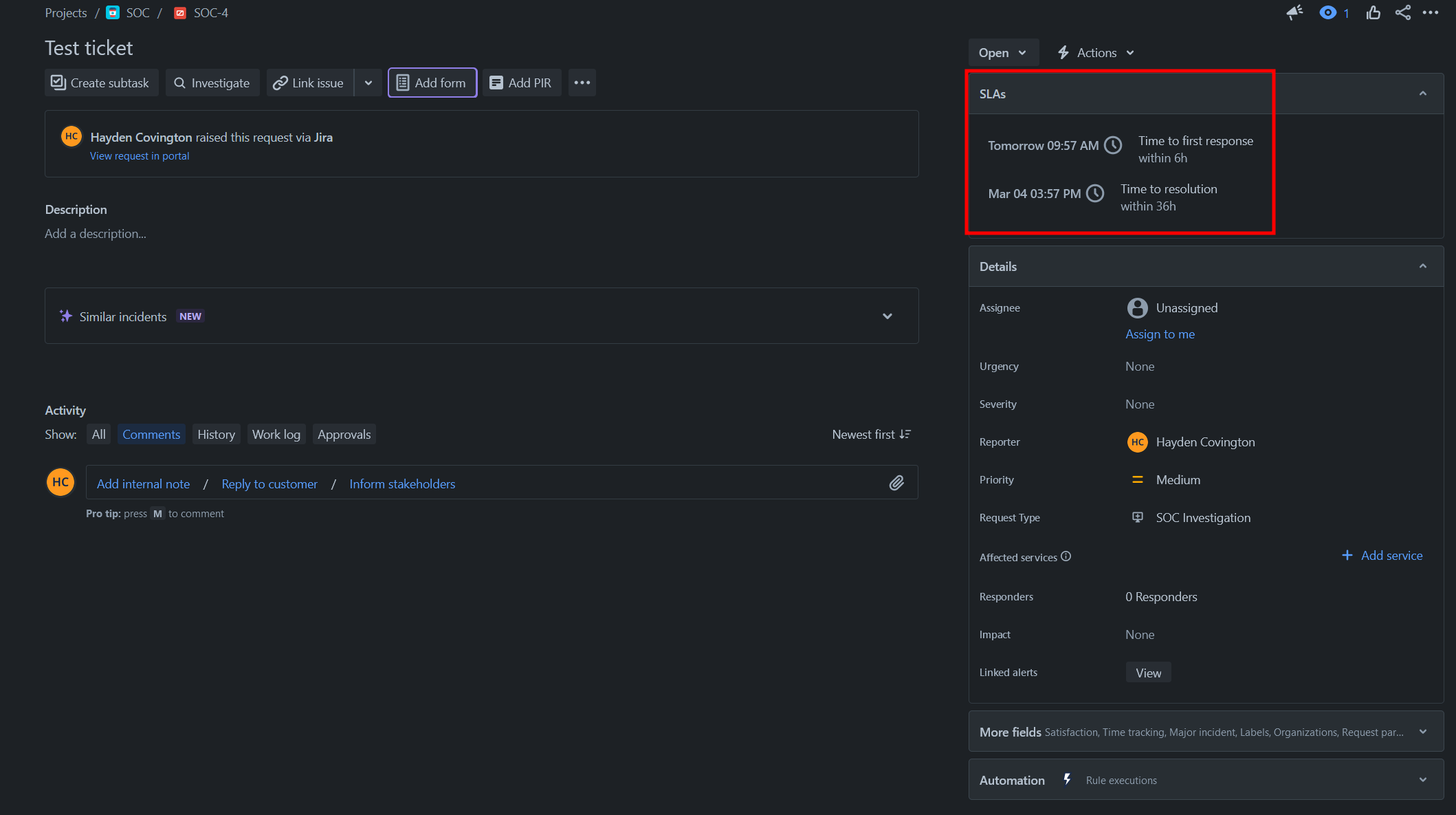Open the Open status dropdown

(x=1002, y=53)
